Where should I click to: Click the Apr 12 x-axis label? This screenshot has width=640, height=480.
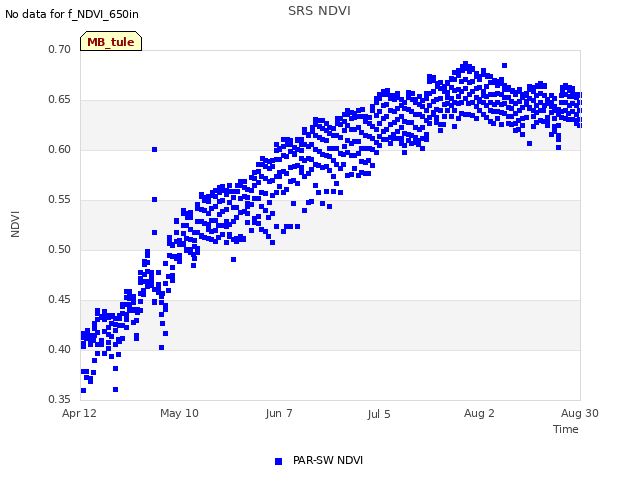point(79,413)
